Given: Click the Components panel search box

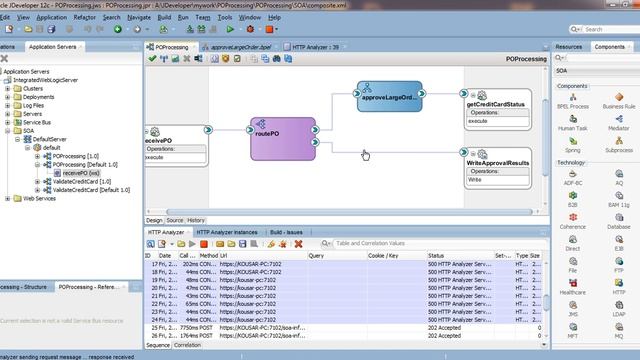Looking at the screenshot, I should pos(603,58).
